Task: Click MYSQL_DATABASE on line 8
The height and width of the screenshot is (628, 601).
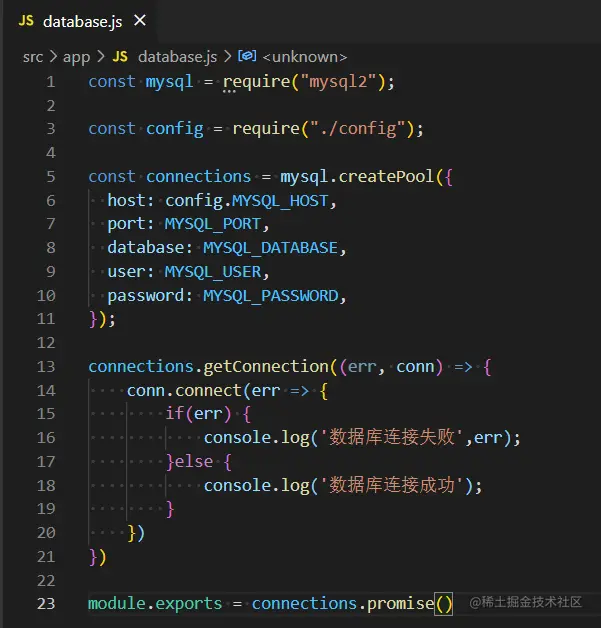Action: 271,248
